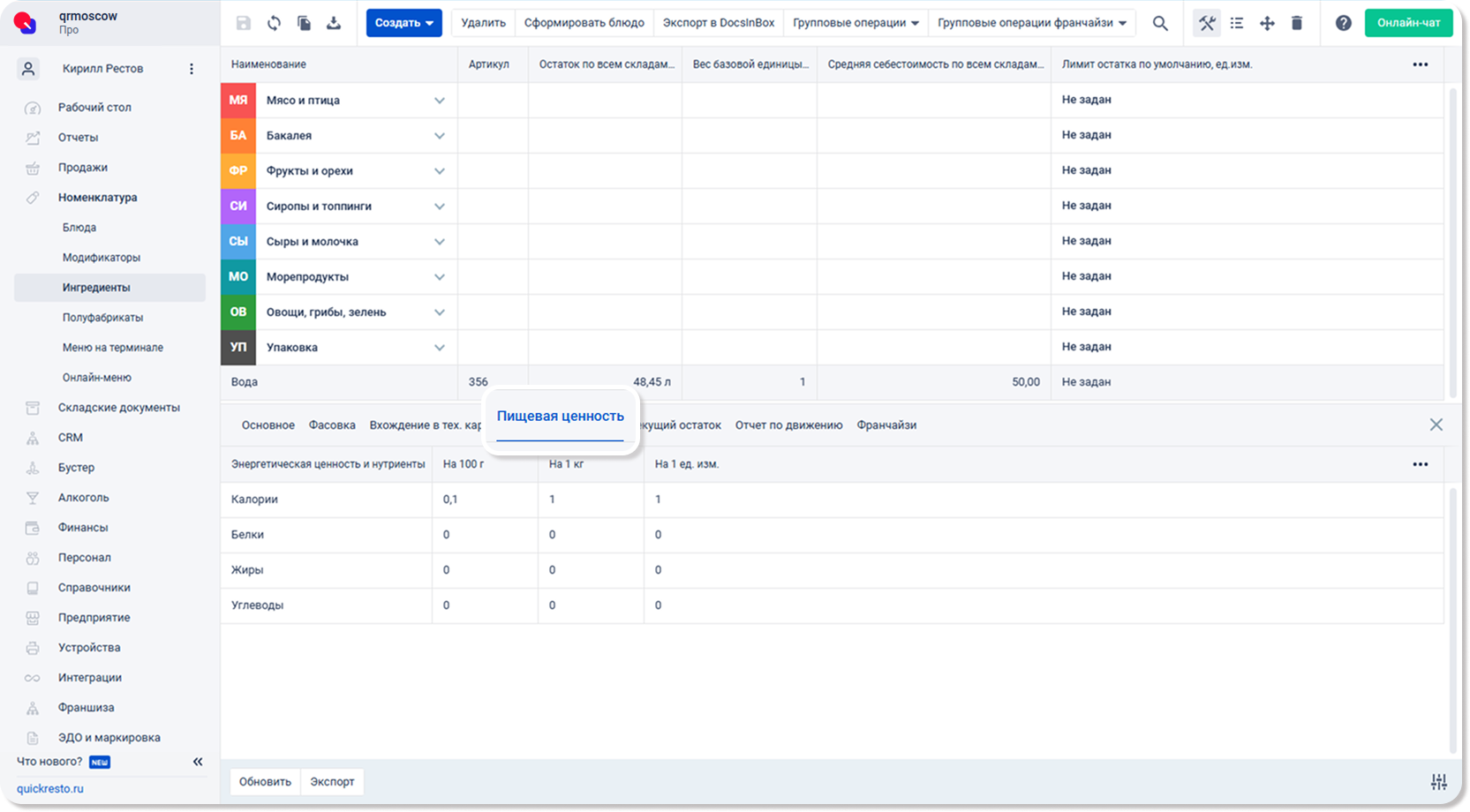The width and height of the screenshot is (1470, 812).
Task: Expand the Упаковка category row
Action: pos(440,348)
